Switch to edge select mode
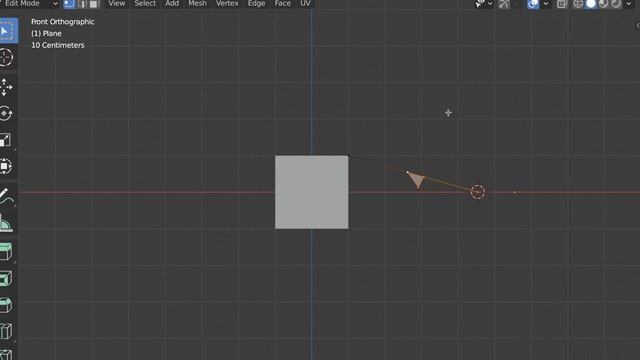The image size is (640, 360). click(x=82, y=4)
